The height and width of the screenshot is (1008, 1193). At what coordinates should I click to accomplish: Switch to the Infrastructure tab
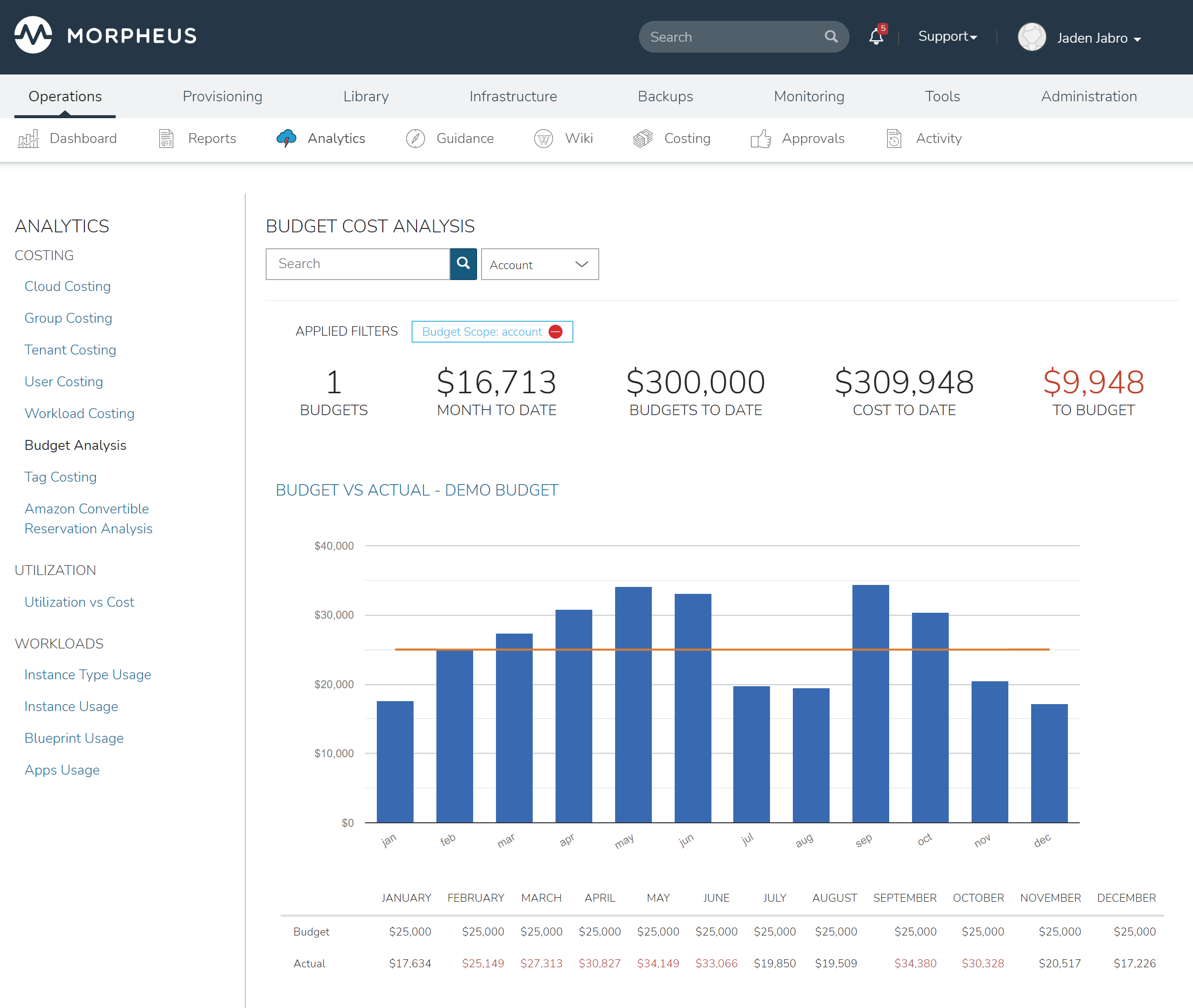tap(513, 96)
